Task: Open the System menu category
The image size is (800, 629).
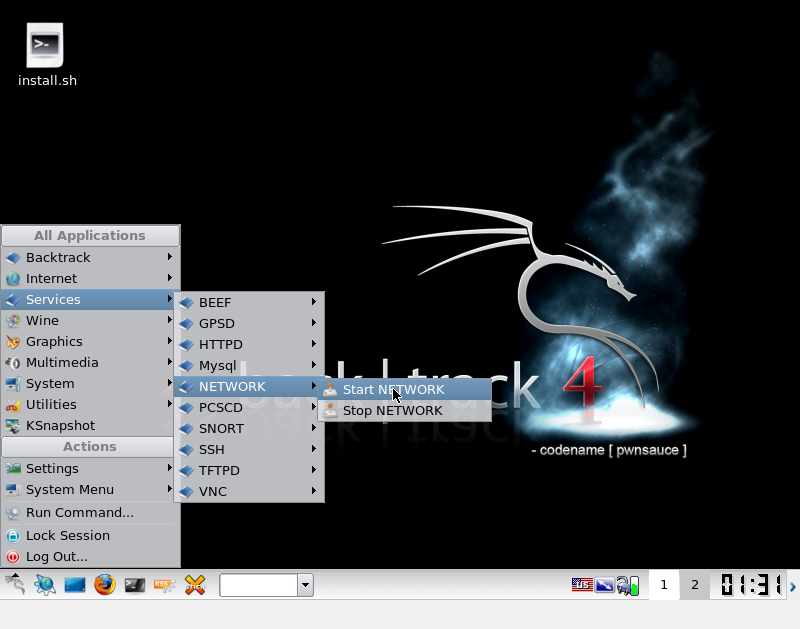Action: pyautogui.click(x=88, y=384)
